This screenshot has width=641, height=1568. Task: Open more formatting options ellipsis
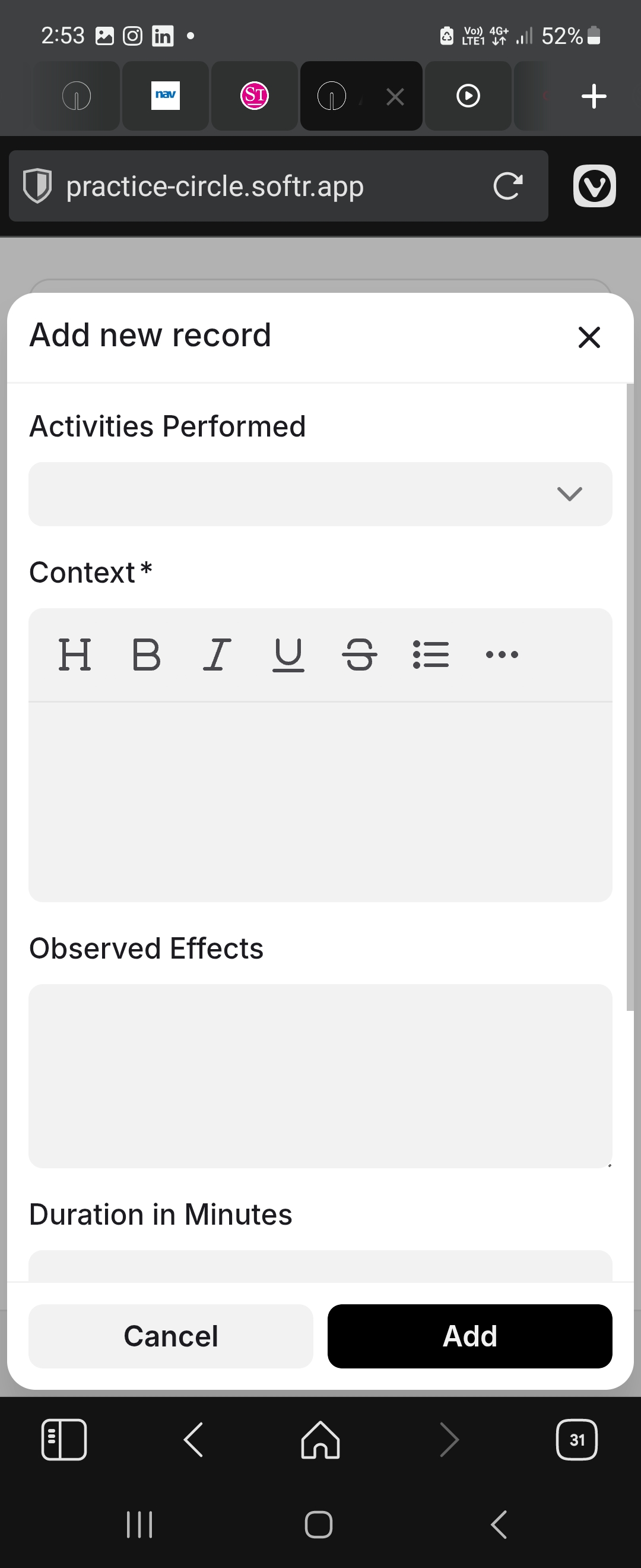coord(502,655)
